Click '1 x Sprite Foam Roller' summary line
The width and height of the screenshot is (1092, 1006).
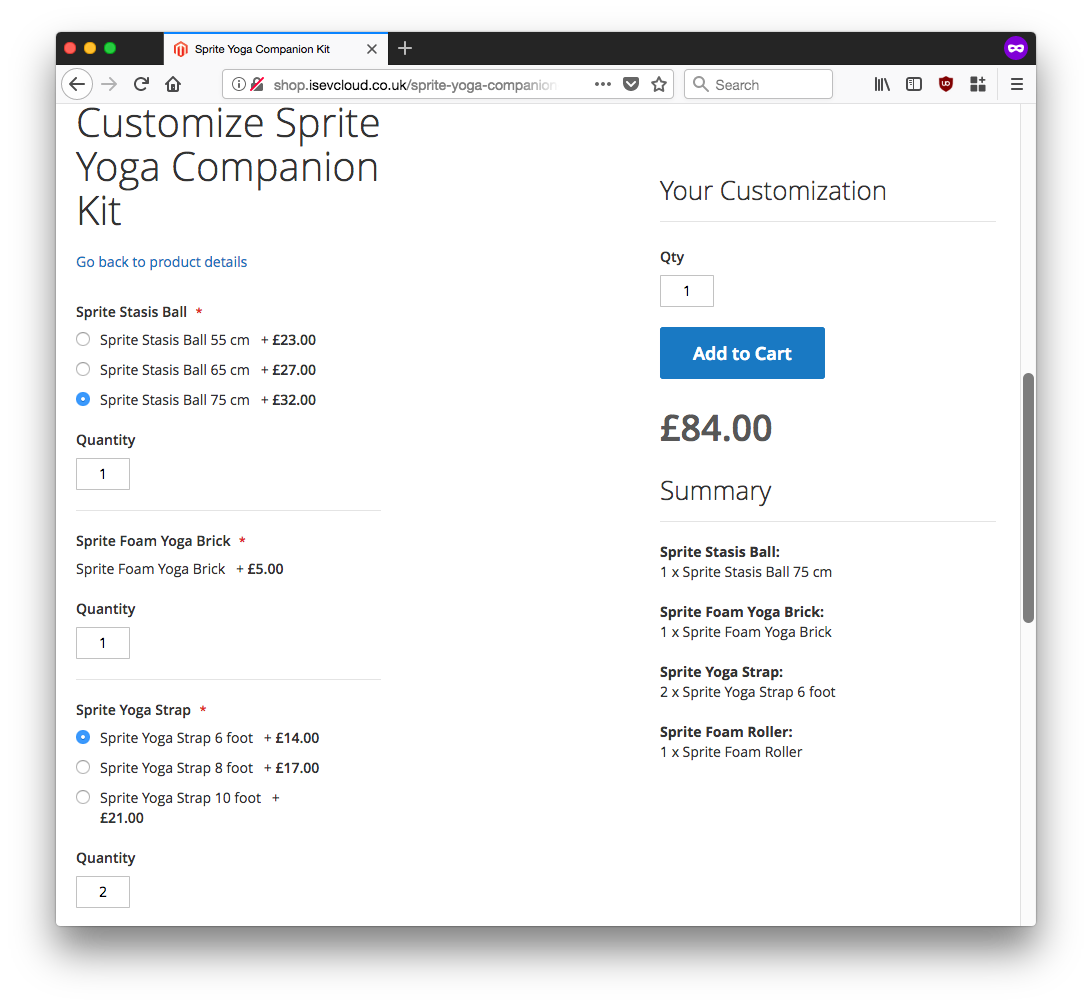(731, 752)
